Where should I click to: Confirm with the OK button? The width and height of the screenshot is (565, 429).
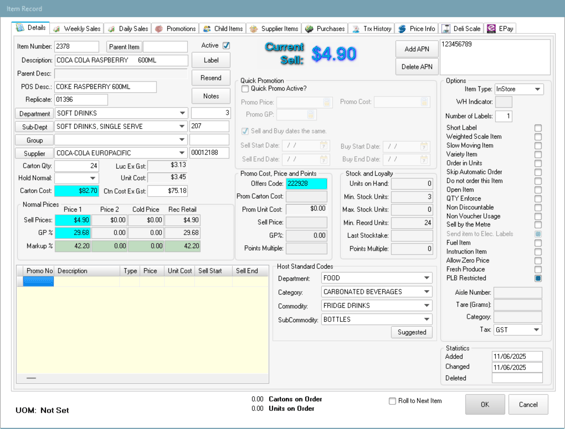(x=485, y=405)
